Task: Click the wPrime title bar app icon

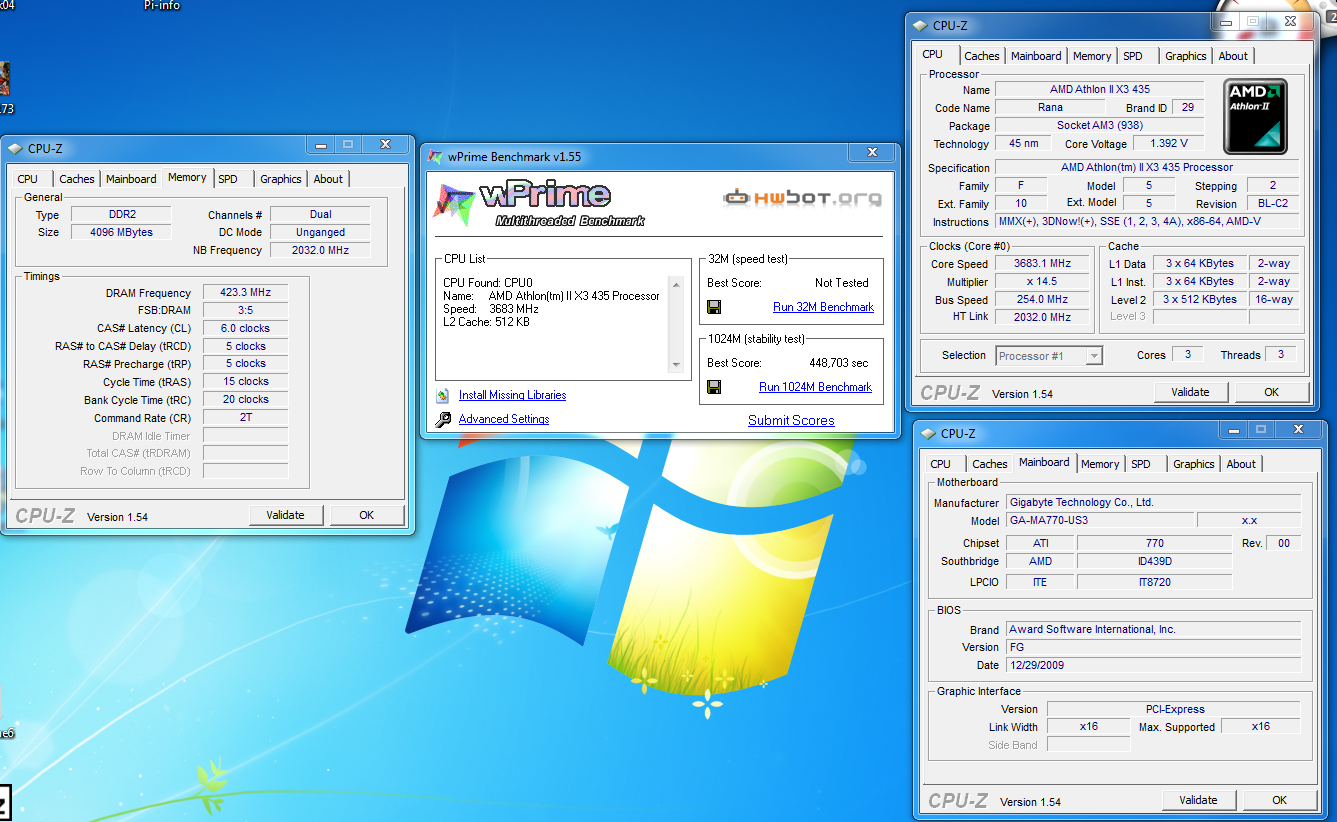Action: pos(435,156)
